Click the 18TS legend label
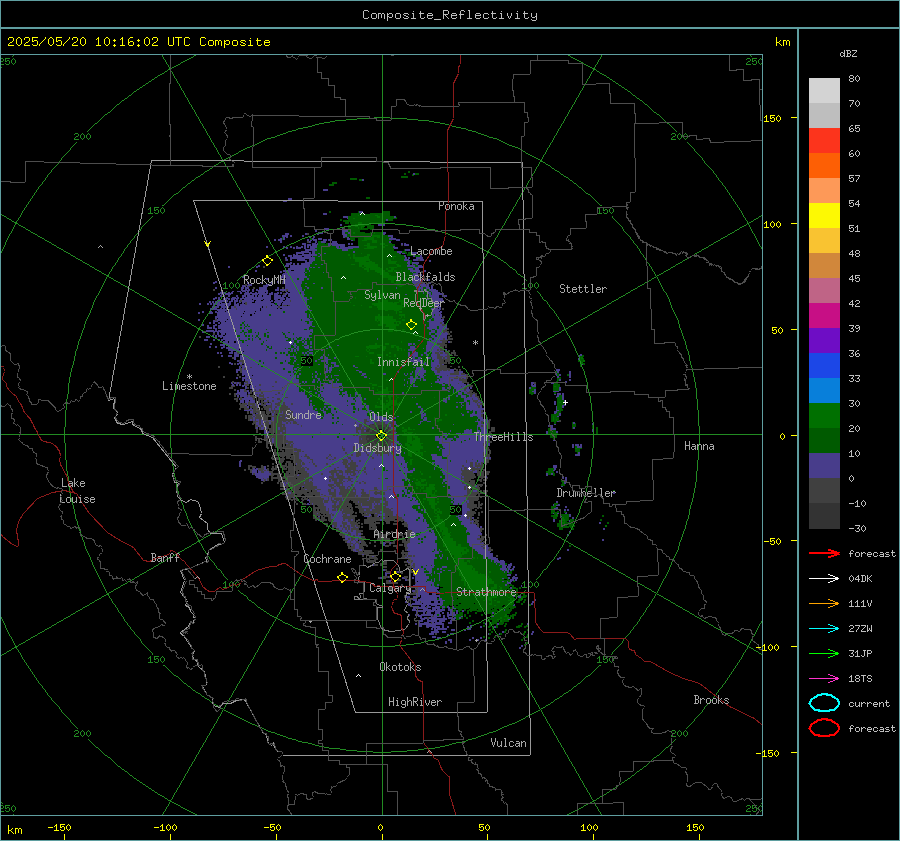Viewport: 900px width, 841px height. pos(860,678)
